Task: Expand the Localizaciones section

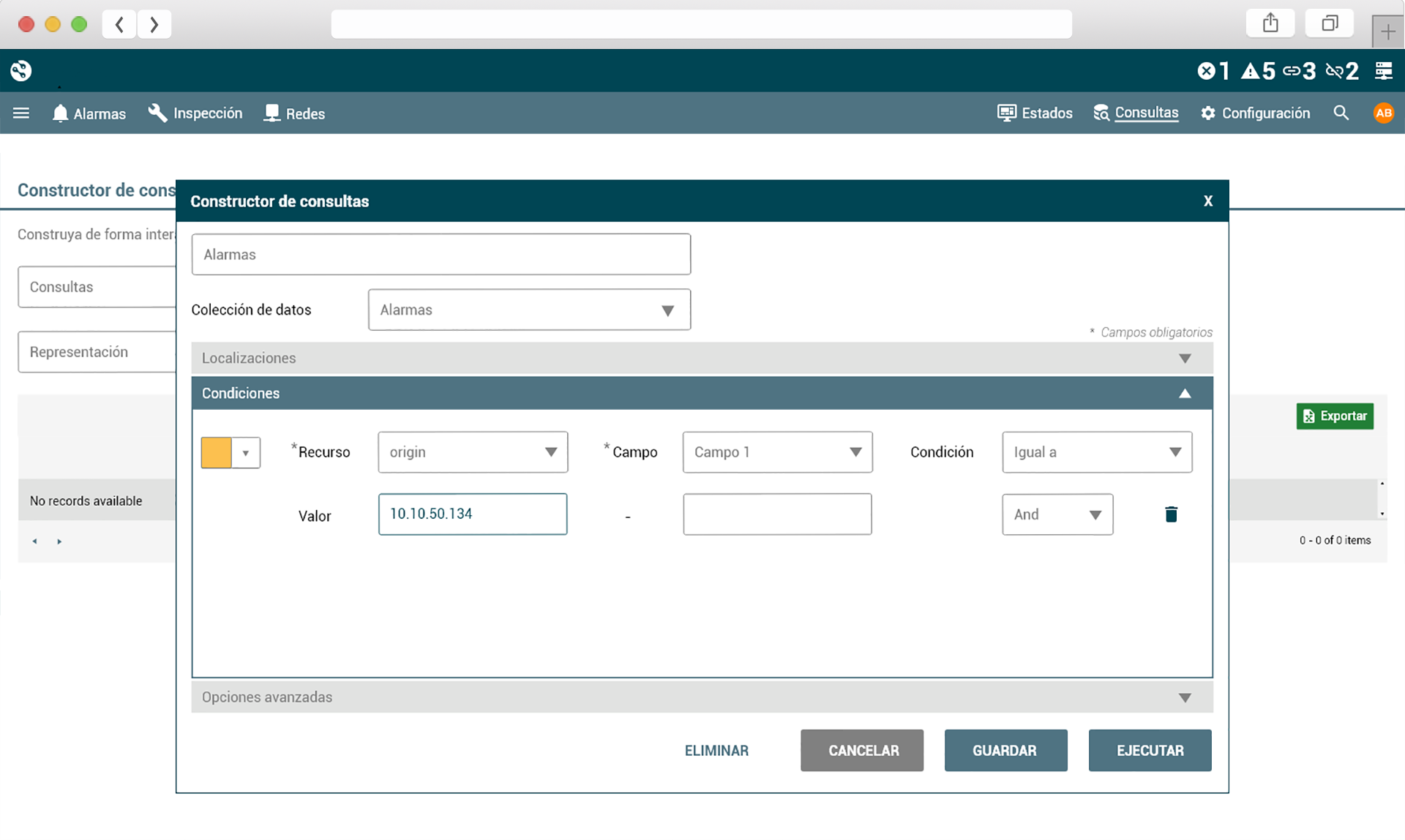Action: click(x=702, y=358)
